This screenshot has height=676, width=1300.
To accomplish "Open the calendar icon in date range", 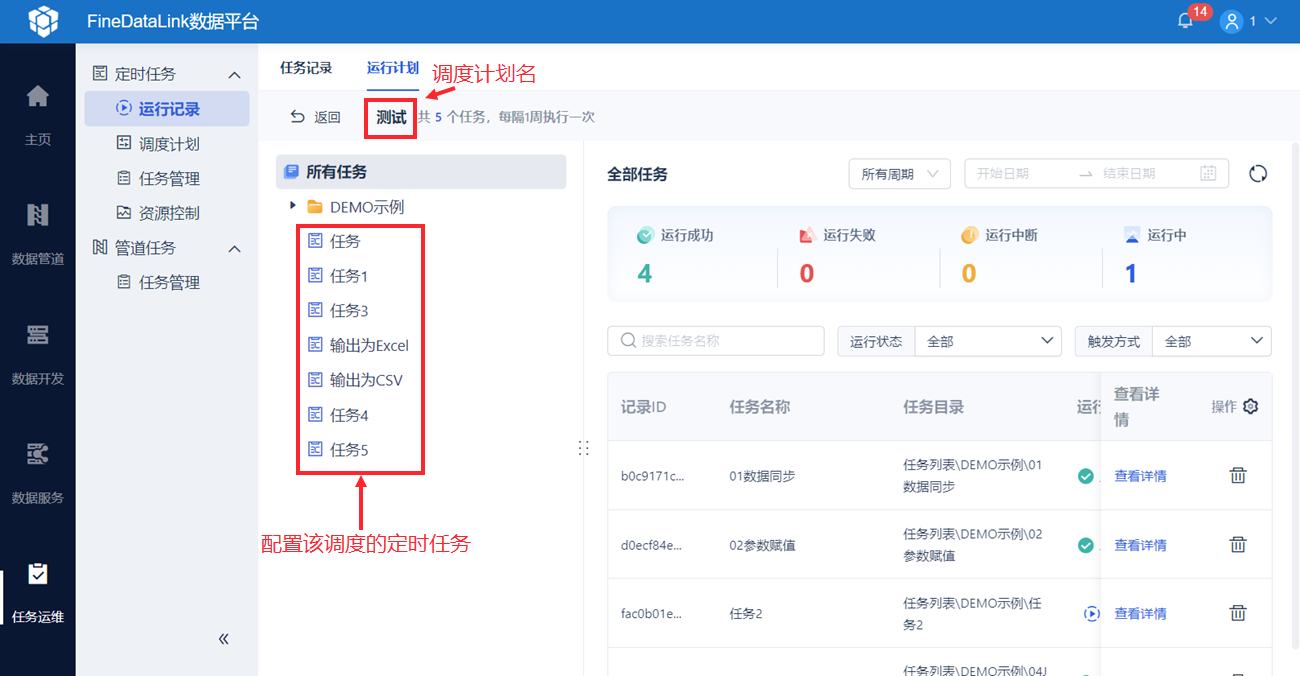I will tap(1208, 173).
